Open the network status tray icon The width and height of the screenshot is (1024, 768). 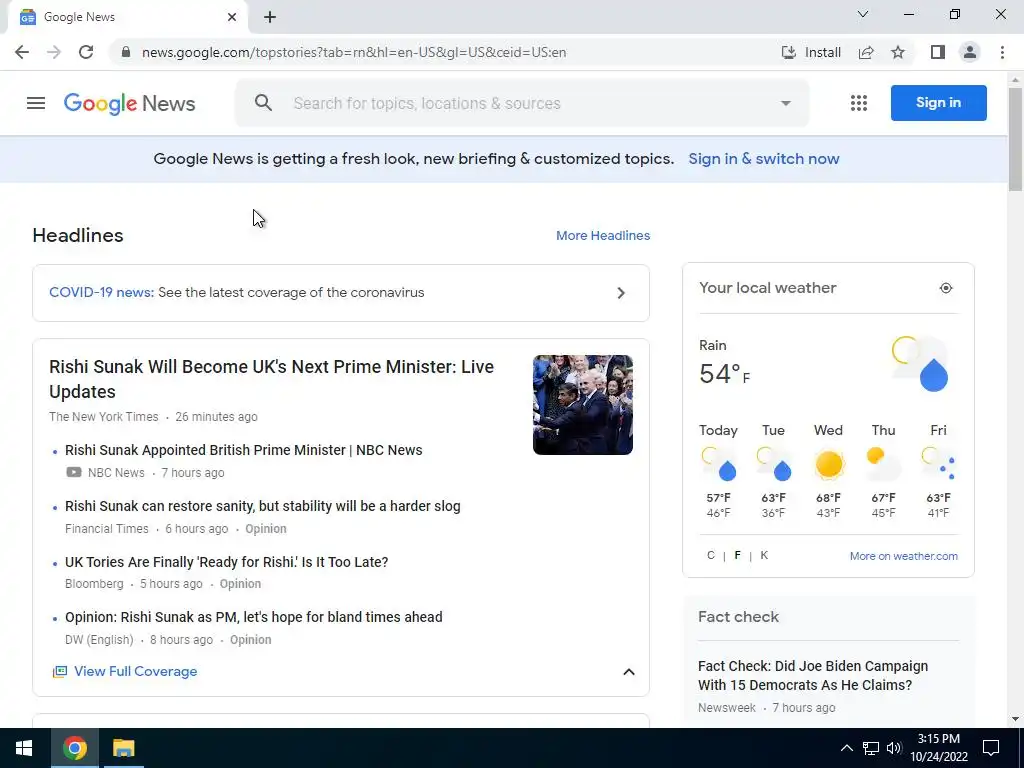[871, 748]
